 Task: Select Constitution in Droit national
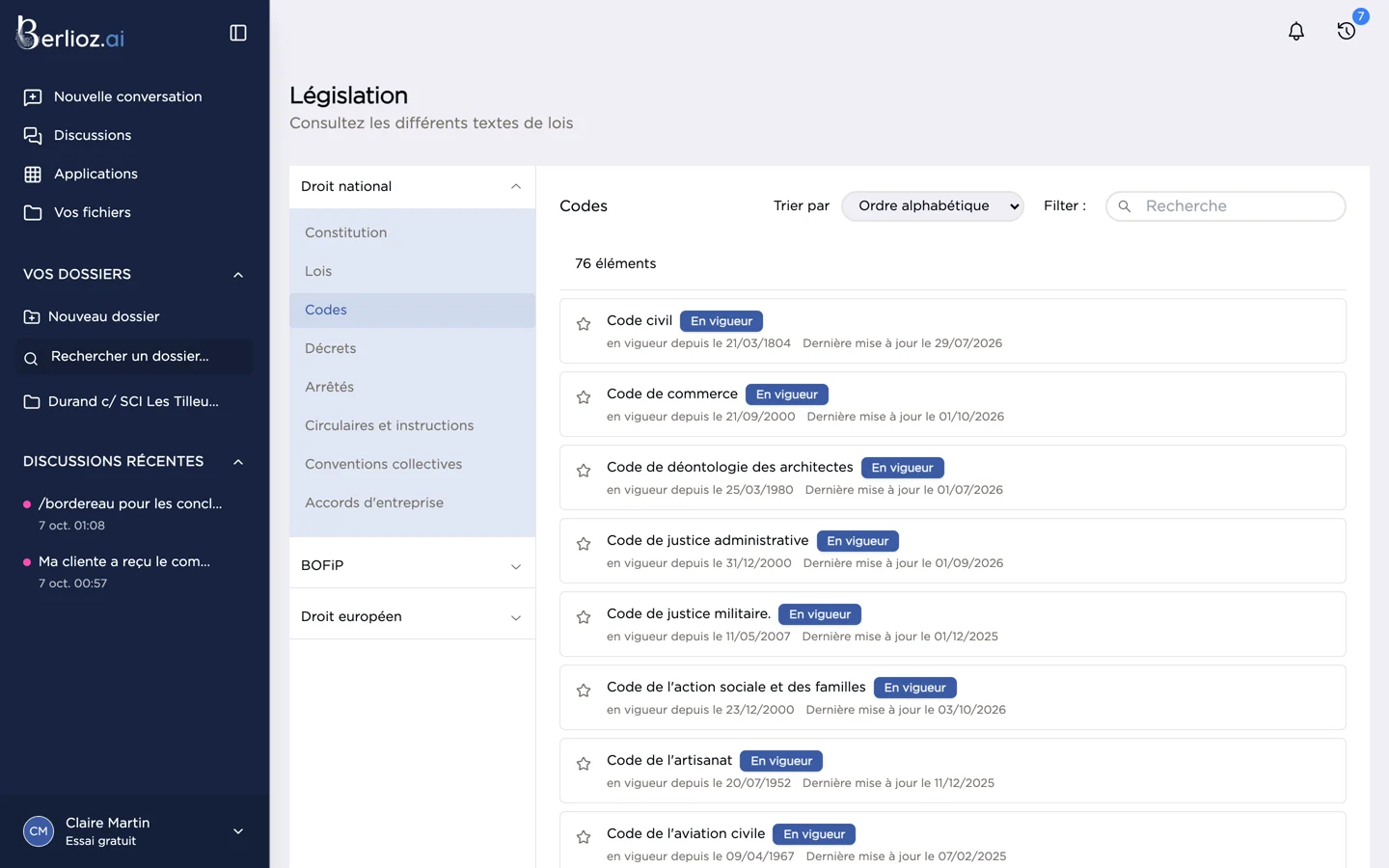pyautogui.click(x=412, y=232)
